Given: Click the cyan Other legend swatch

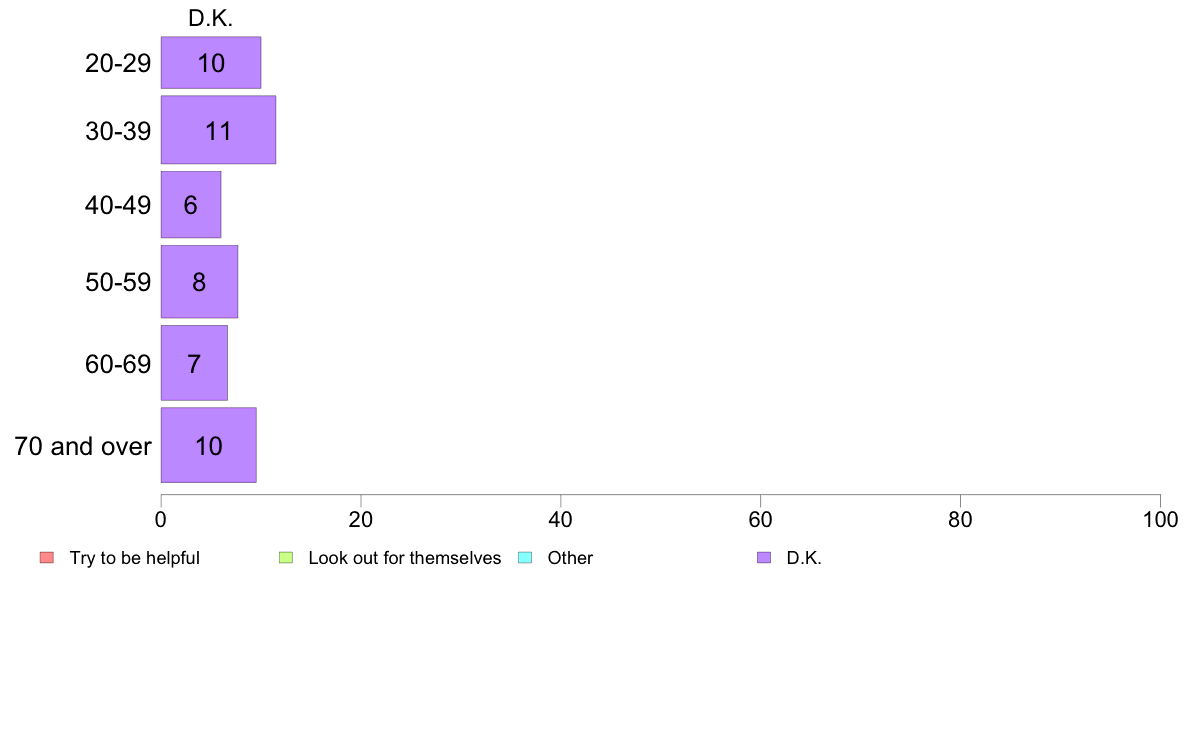Looking at the screenshot, I should click(525, 558).
